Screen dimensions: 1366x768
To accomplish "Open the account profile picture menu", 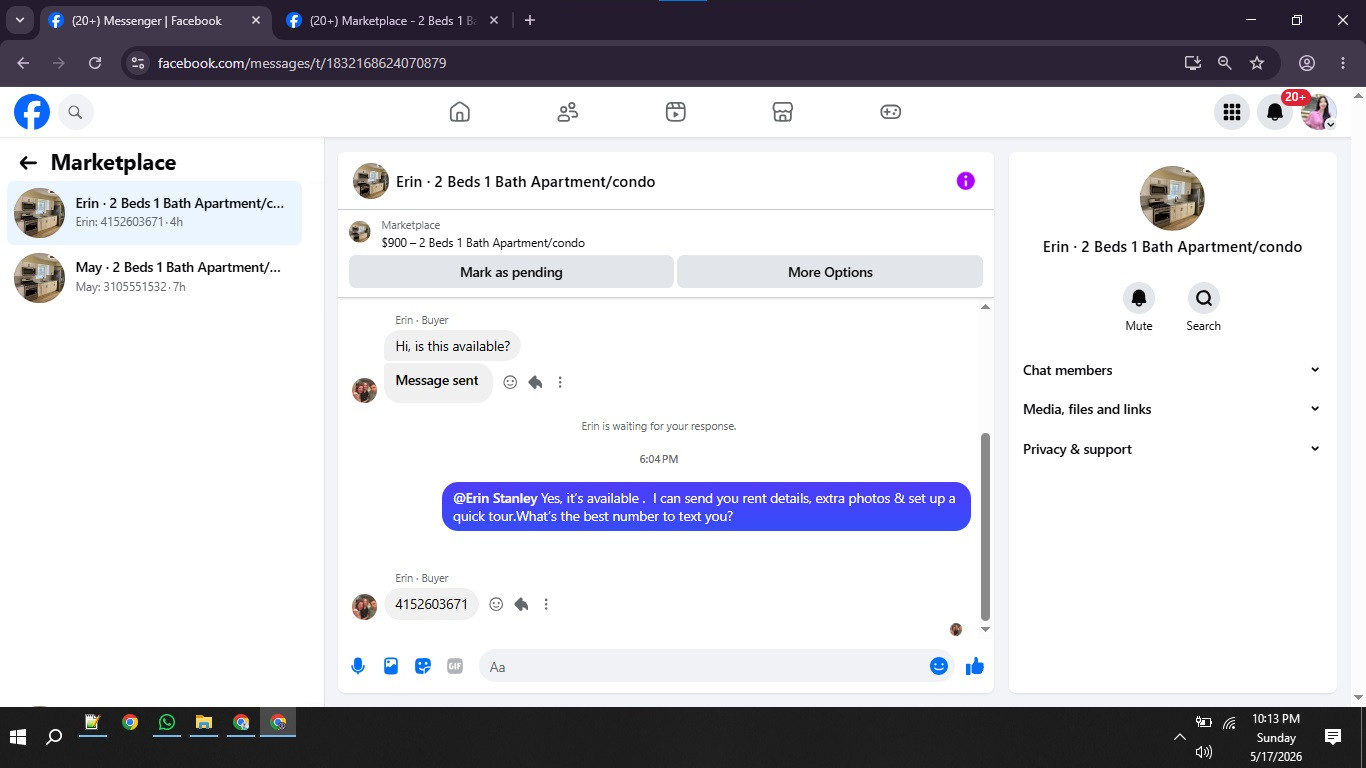I will (x=1319, y=112).
